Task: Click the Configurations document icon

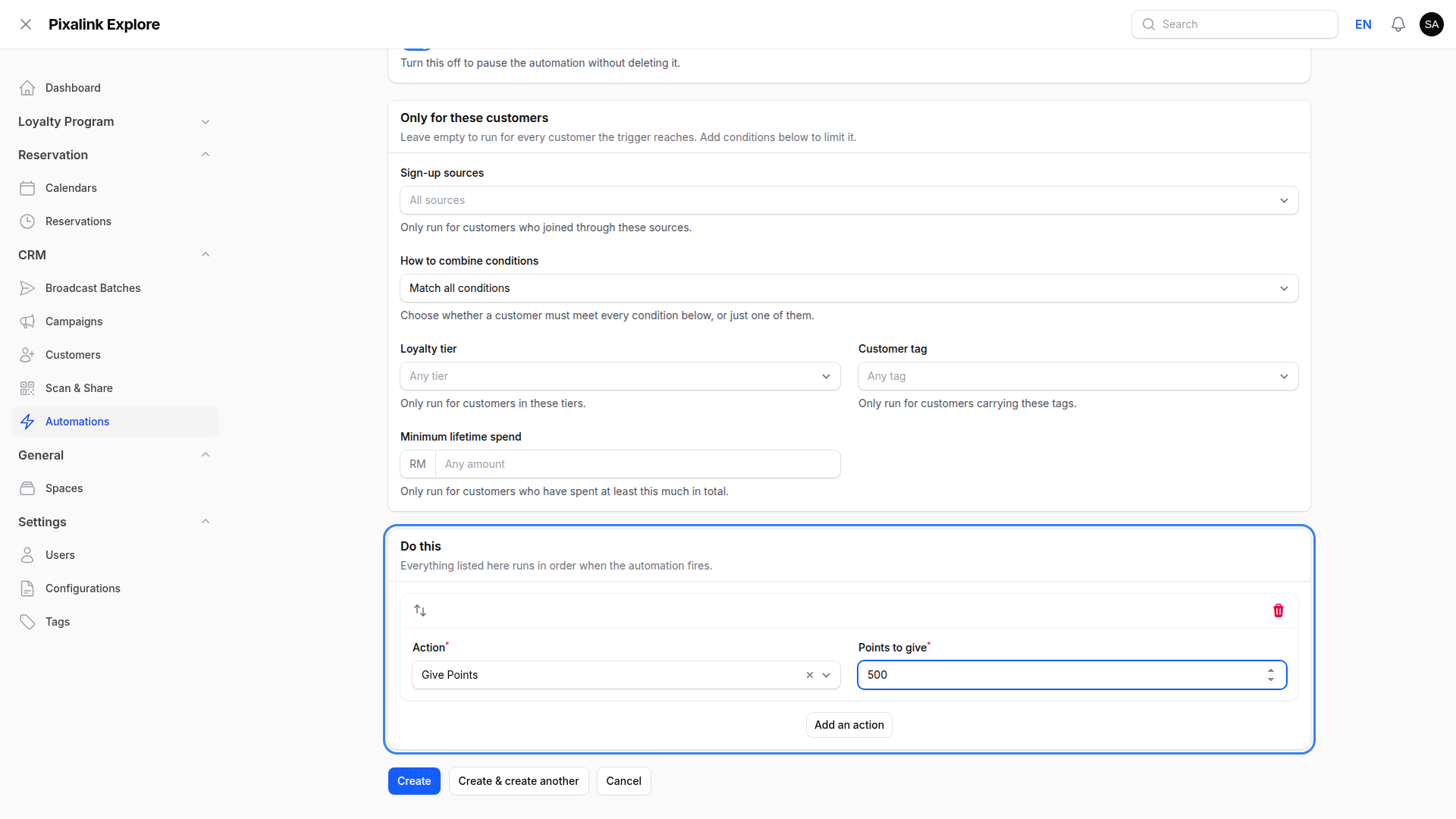Action: pos(27,588)
